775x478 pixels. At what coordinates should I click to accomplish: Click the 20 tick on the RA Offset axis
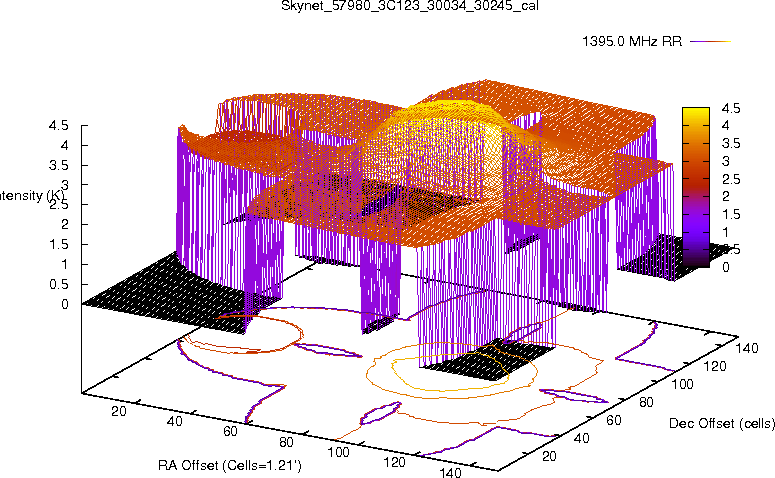(119, 411)
